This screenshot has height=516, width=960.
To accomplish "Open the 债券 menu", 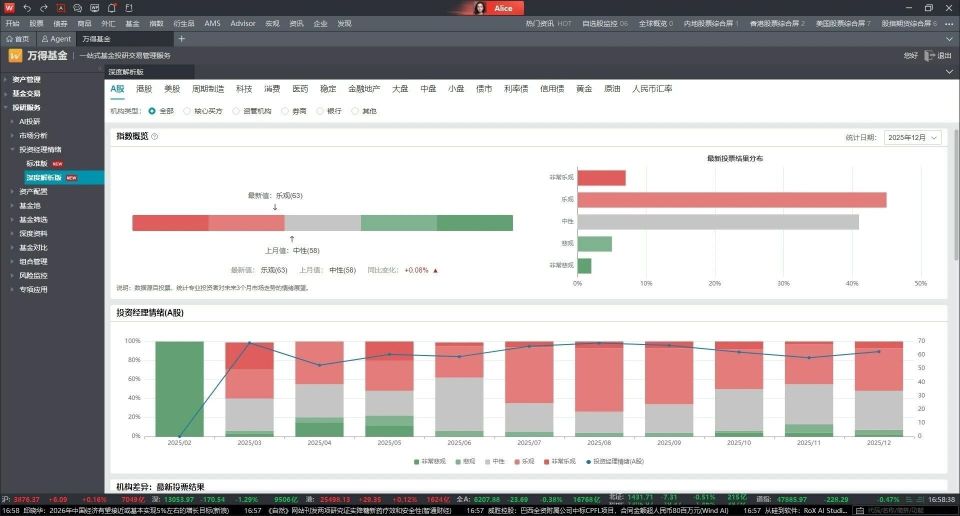I will click(x=60, y=23).
